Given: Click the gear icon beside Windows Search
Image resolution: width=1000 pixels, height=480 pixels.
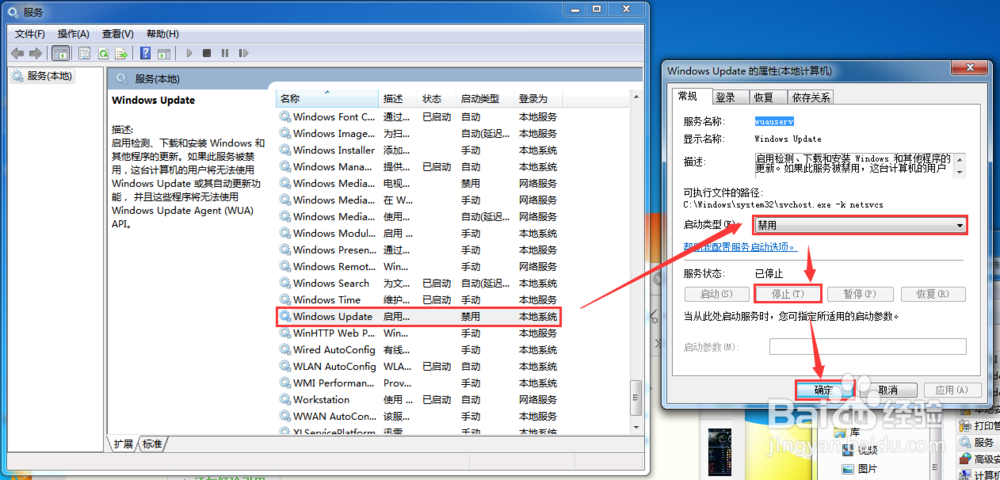Looking at the screenshot, I should [284, 283].
